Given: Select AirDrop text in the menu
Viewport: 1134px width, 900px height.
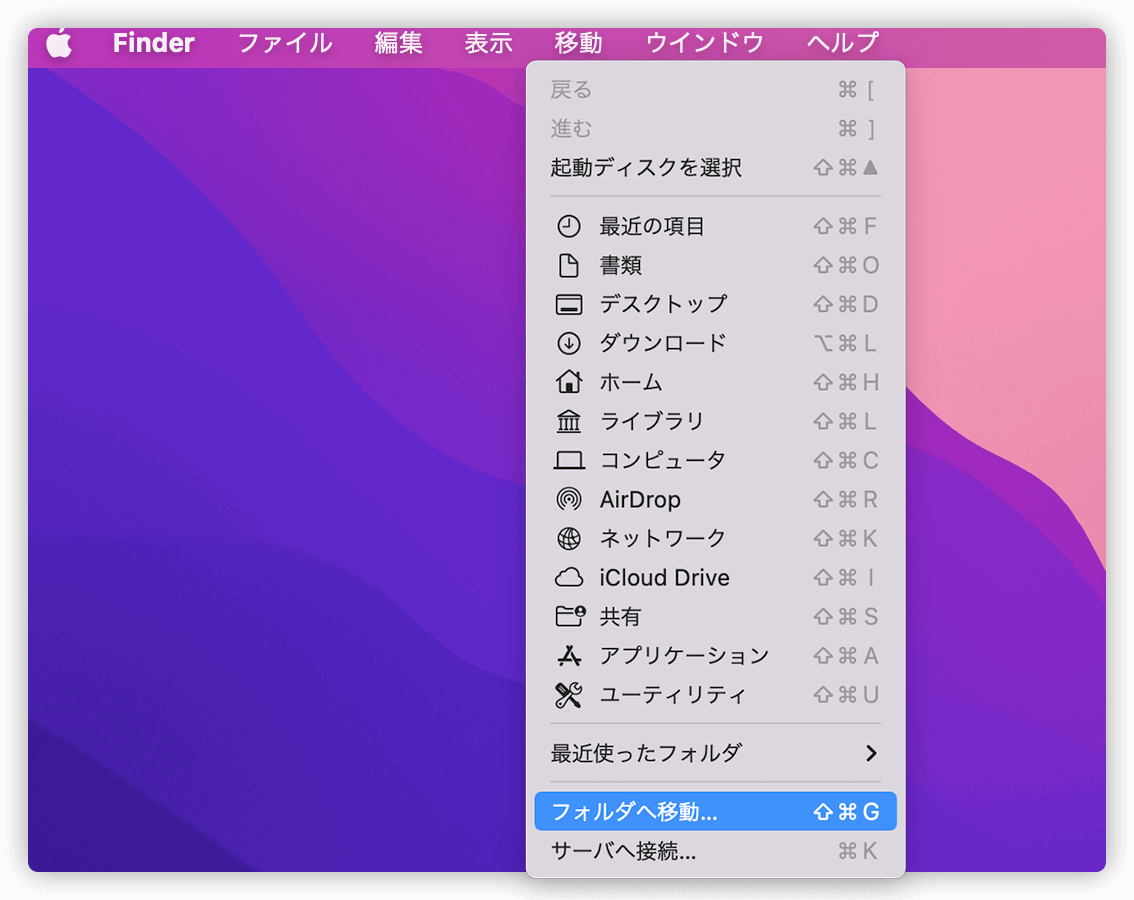Looking at the screenshot, I should (x=640, y=499).
